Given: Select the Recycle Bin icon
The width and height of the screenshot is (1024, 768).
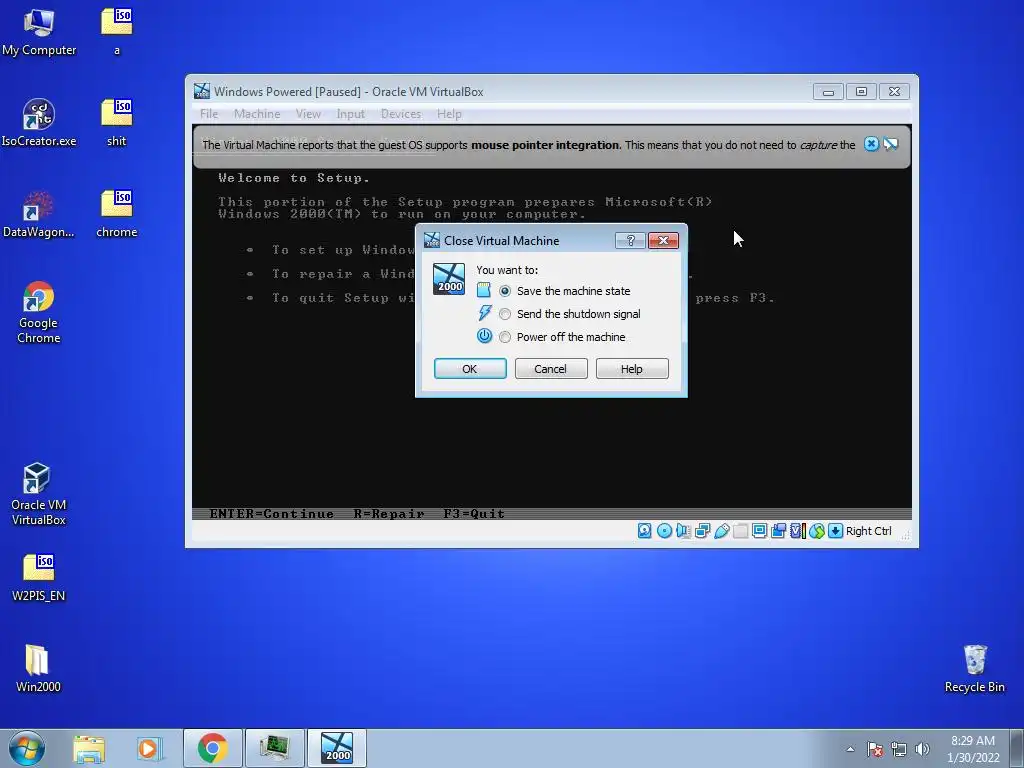Looking at the screenshot, I should pyautogui.click(x=974, y=668).
